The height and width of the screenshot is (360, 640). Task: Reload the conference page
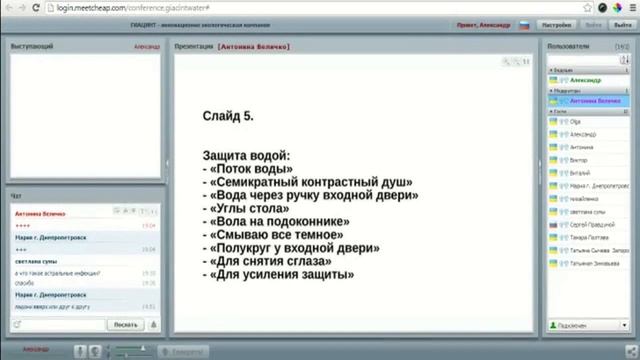pos(36,8)
